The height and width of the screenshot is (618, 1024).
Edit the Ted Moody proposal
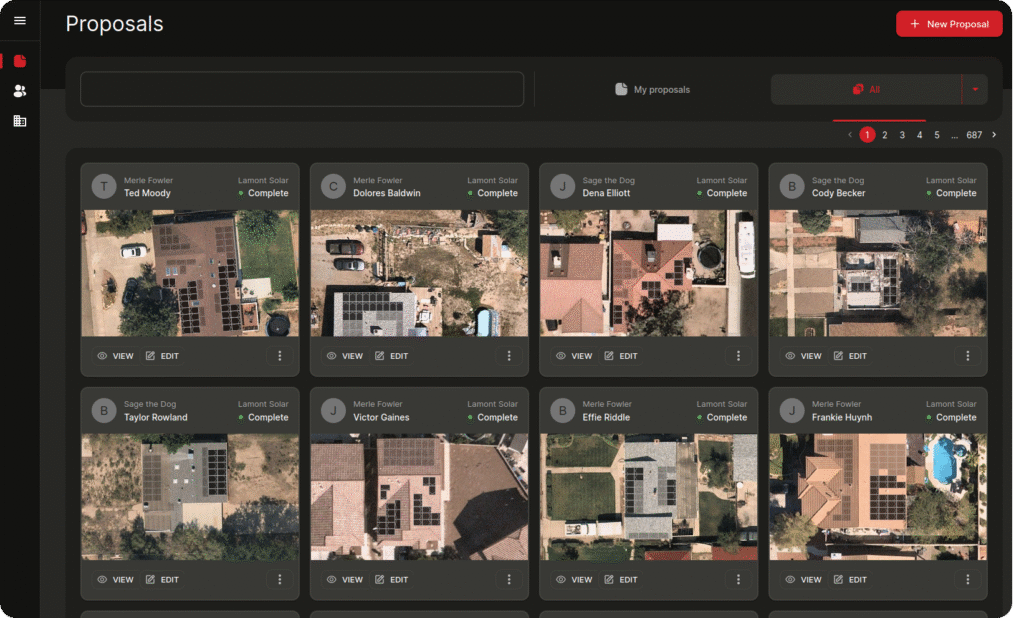(162, 356)
